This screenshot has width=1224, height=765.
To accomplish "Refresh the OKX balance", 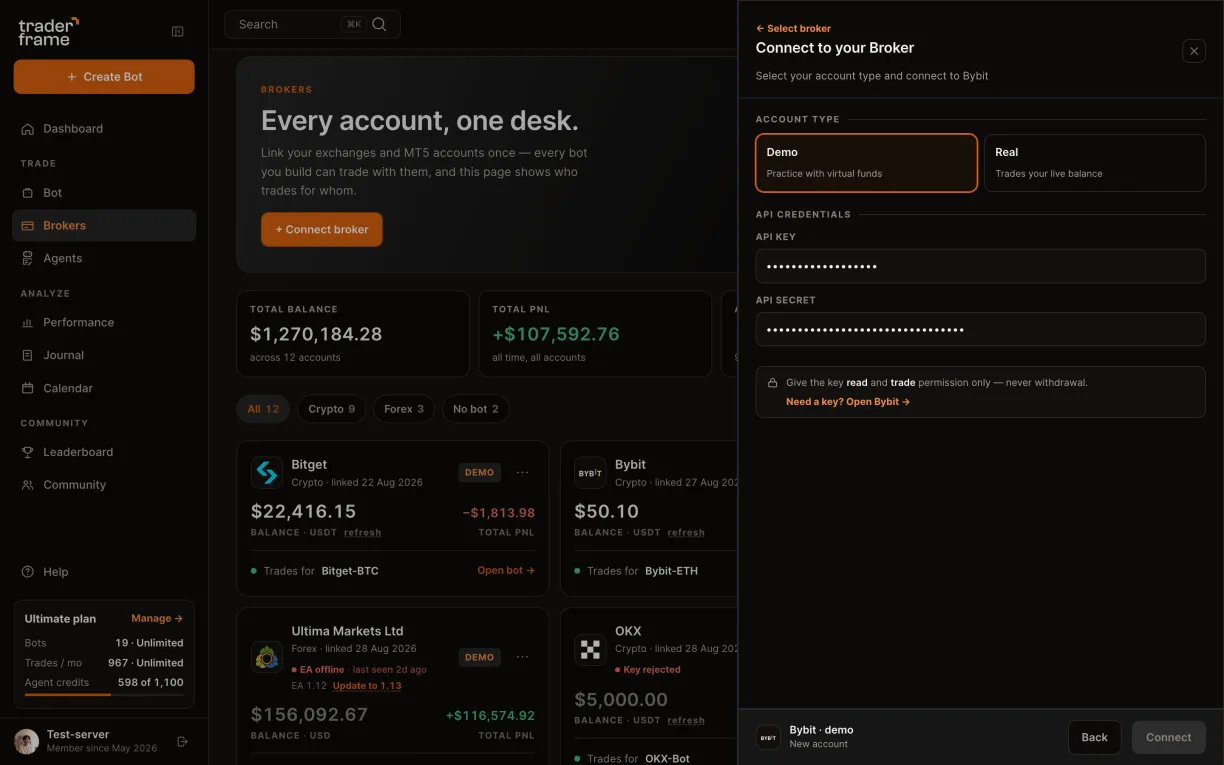I will click(686, 720).
